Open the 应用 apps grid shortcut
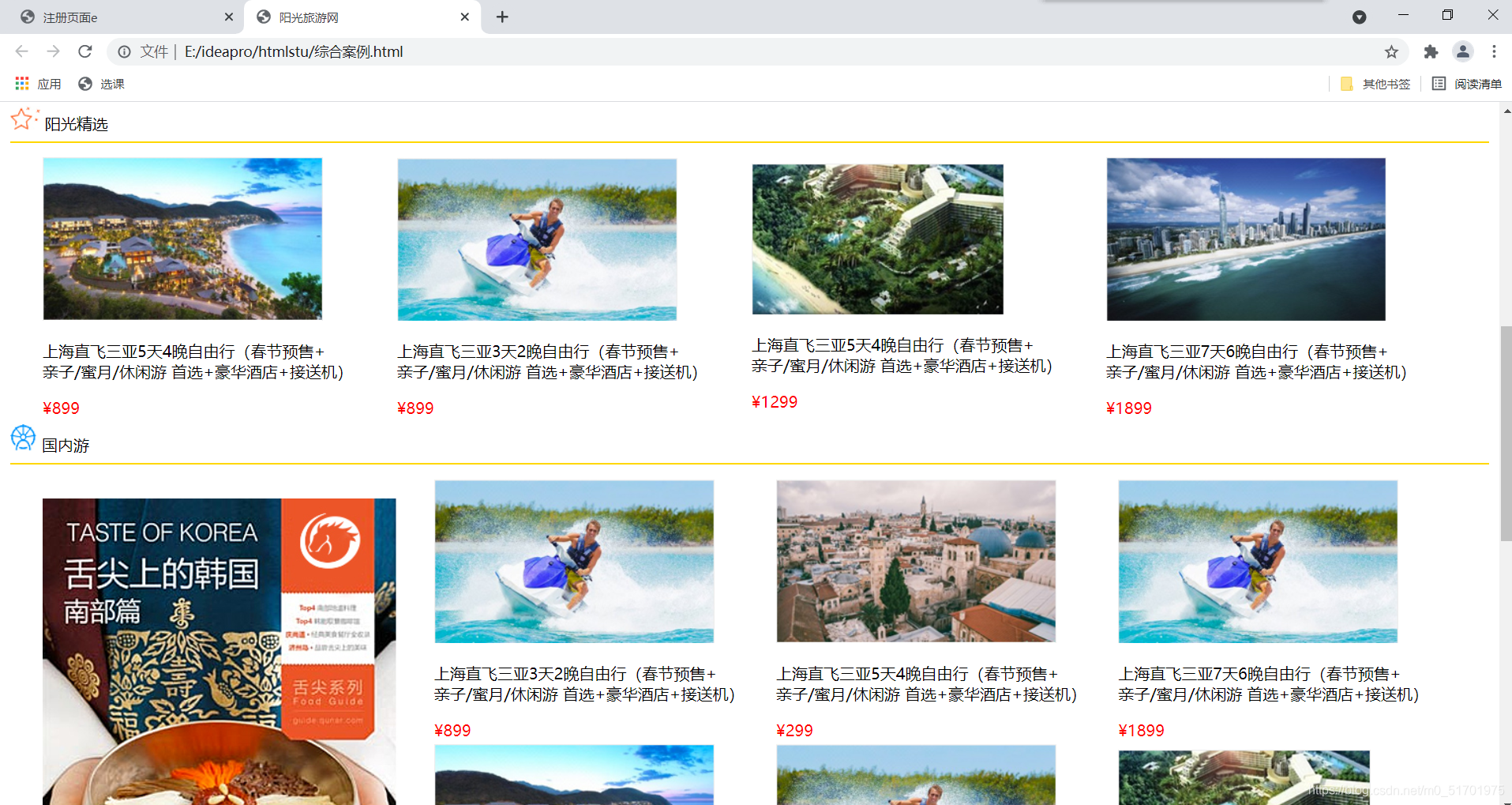Image resolution: width=1512 pixels, height=805 pixels. pyautogui.click(x=38, y=84)
